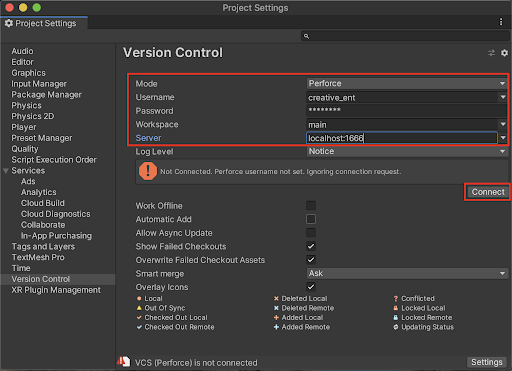Select the Physics 2D category
Viewport: 512px width, 371px height.
[33, 116]
